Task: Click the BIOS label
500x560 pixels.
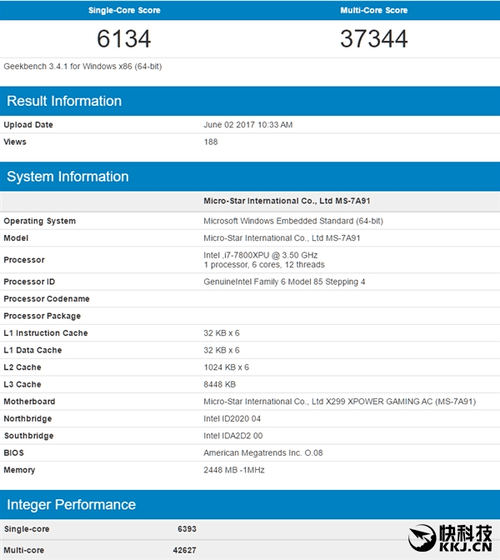Action: tap(14, 453)
